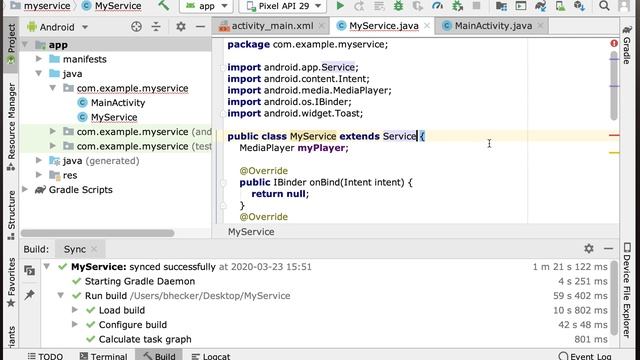Collapse the first com.example.myservice package arrow
This screenshot has width=640, height=360.
(x=53, y=88)
